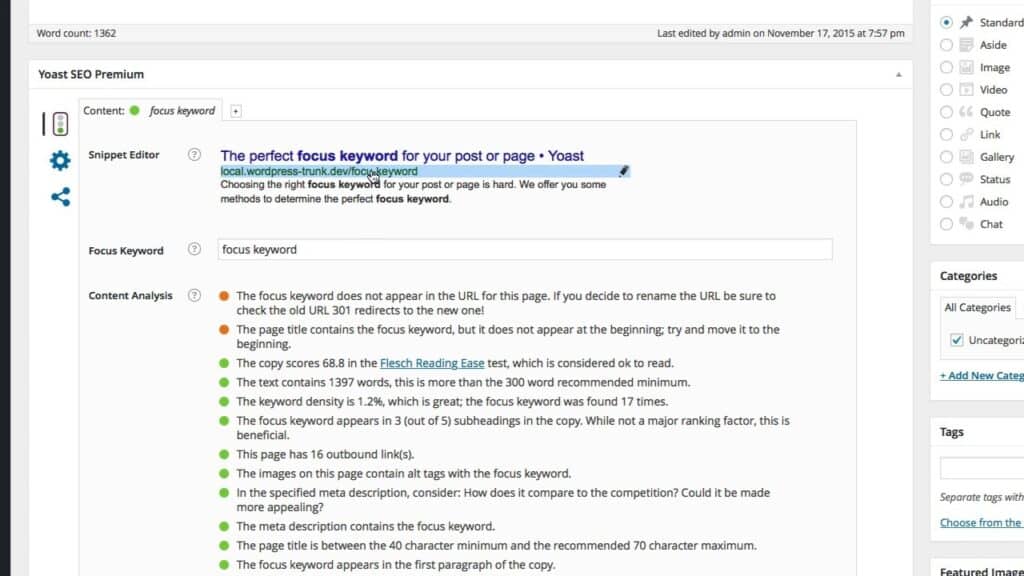
Task: Select the Aside post format
Action: (947, 45)
